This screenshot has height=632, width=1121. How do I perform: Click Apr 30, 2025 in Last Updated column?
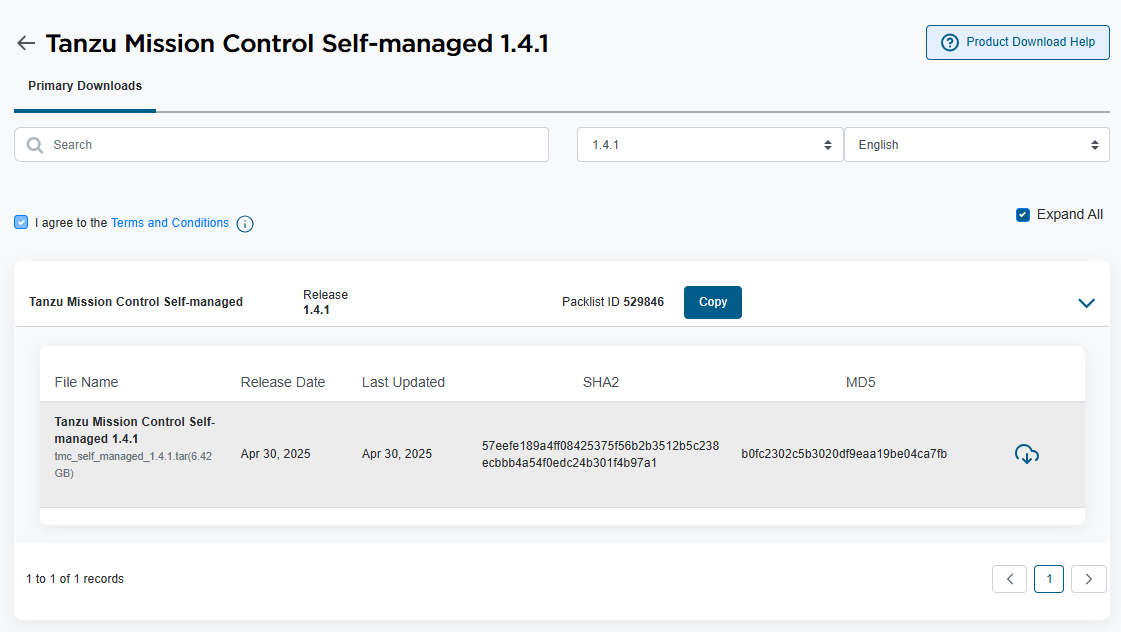click(x=397, y=454)
